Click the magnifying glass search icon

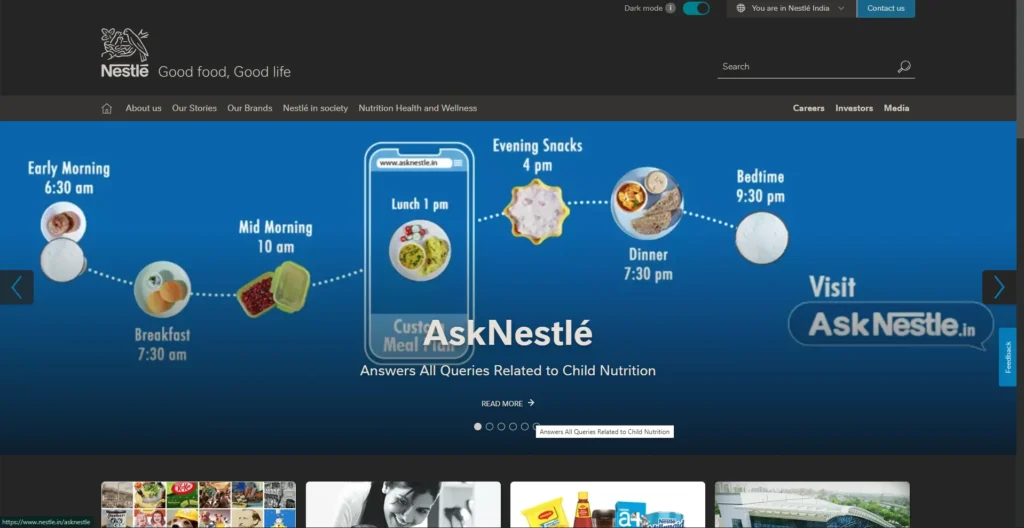tap(903, 67)
